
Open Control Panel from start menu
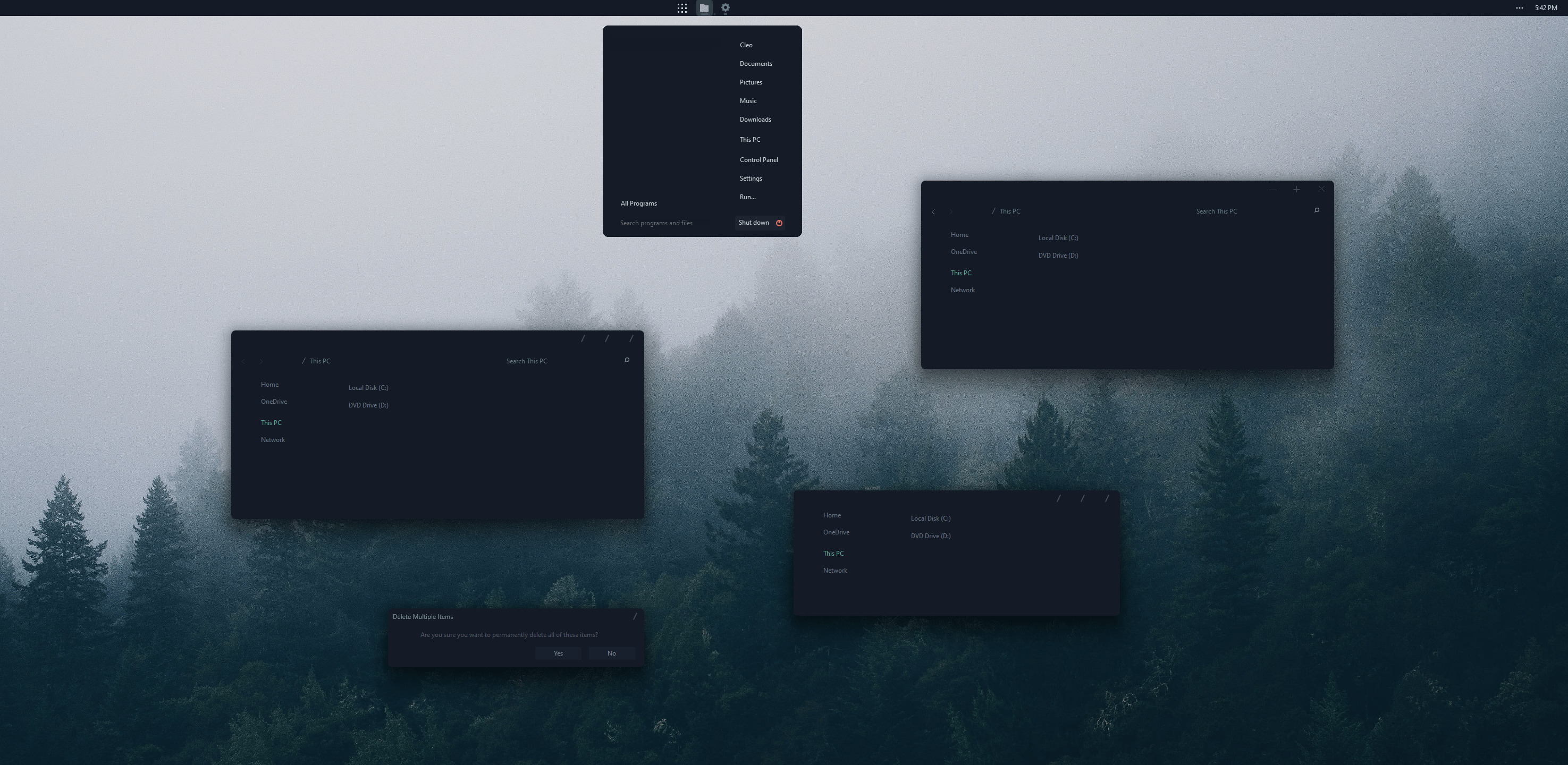pos(758,159)
